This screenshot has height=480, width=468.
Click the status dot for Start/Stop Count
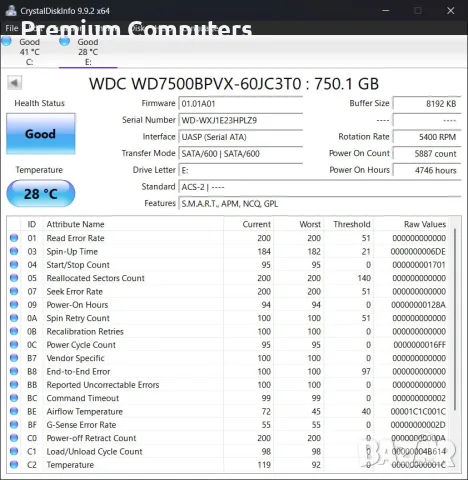[x=14, y=264]
